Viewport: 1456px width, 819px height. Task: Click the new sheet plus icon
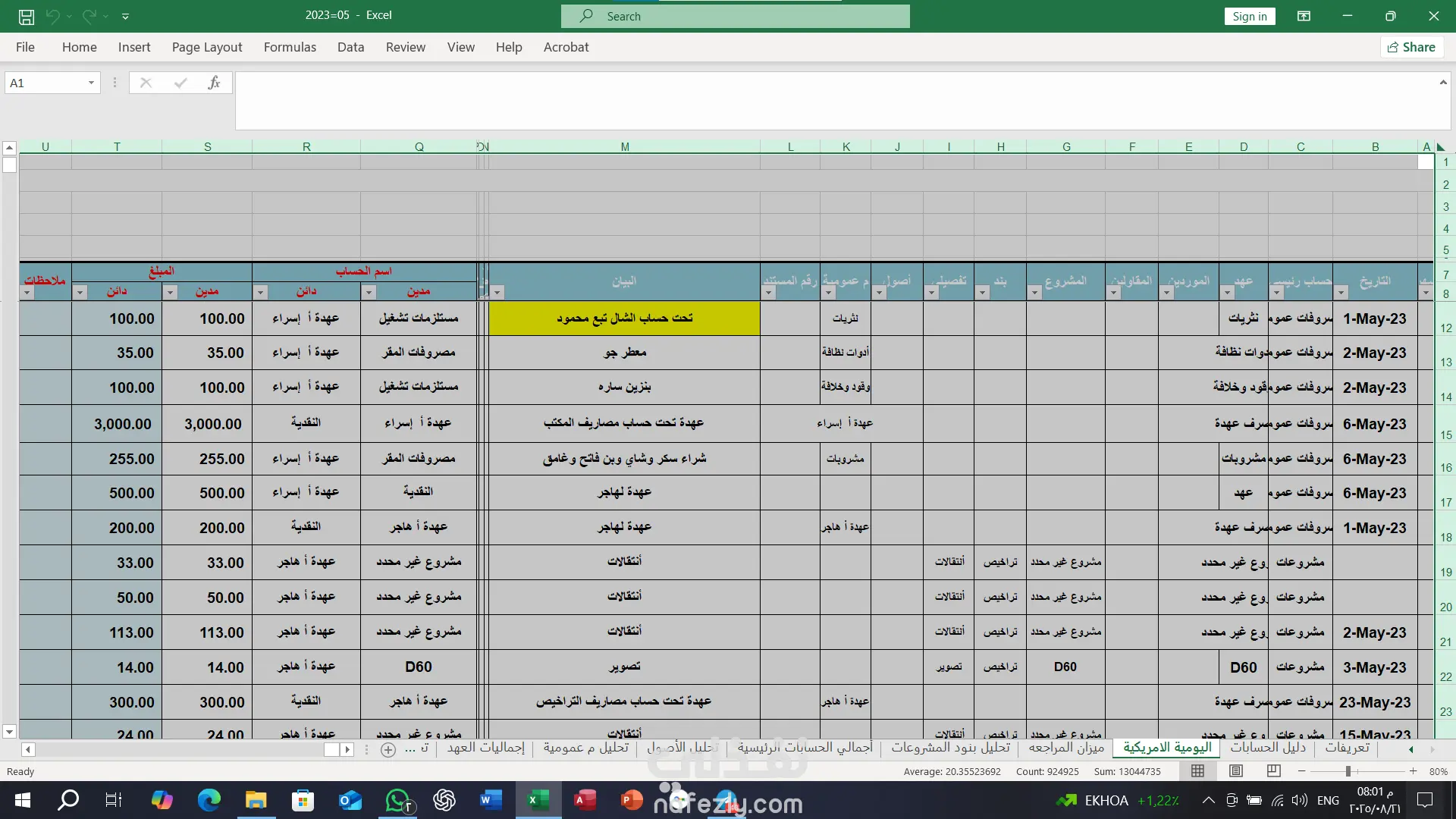(388, 749)
